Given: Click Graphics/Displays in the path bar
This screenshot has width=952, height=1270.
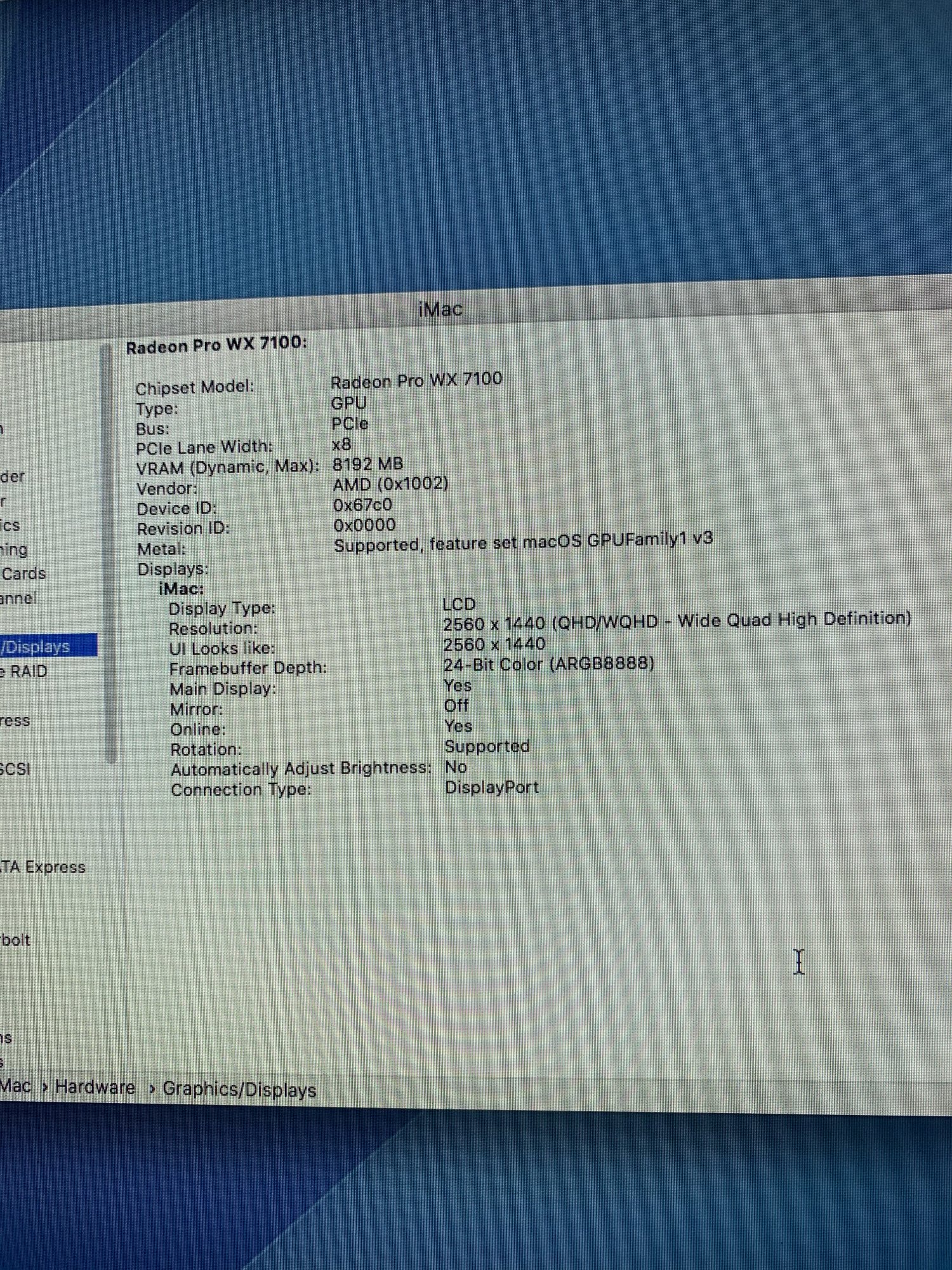Looking at the screenshot, I should [239, 1090].
